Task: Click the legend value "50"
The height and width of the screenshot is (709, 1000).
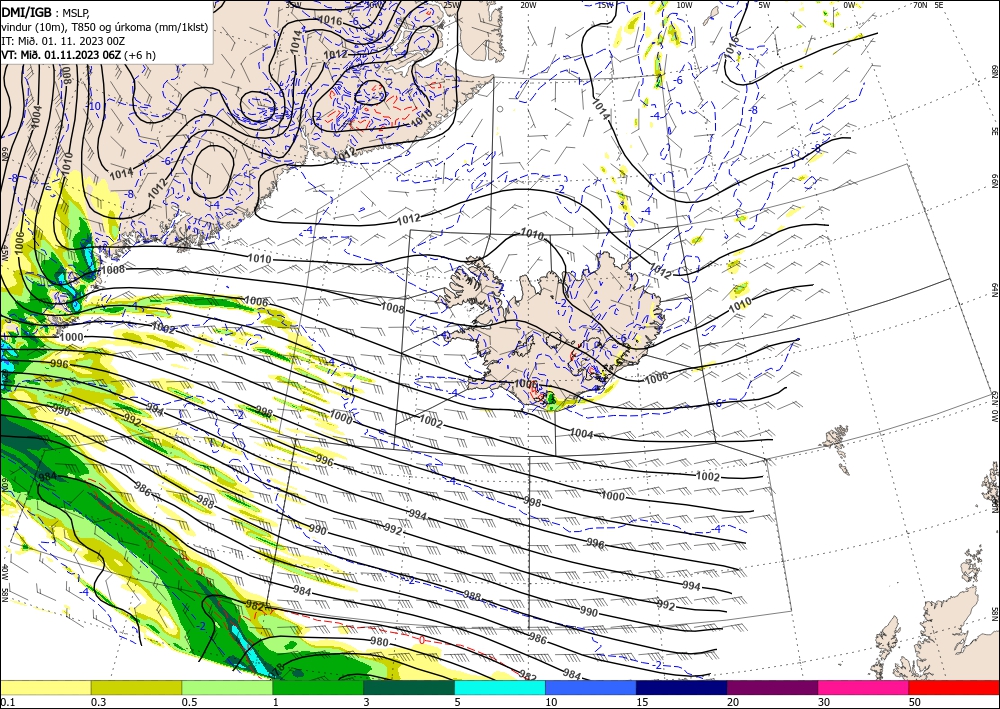Action: [x=915, y=702]
